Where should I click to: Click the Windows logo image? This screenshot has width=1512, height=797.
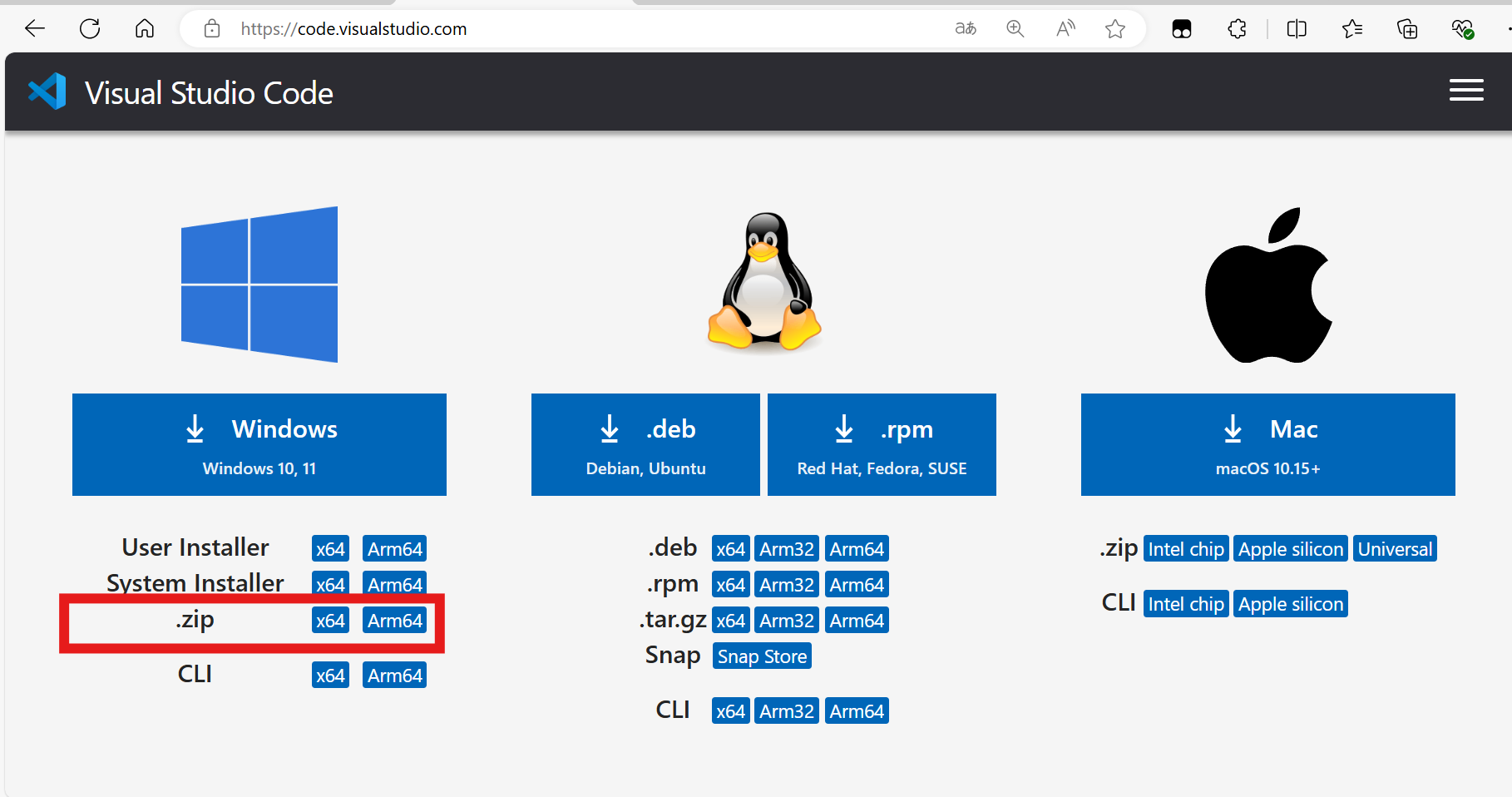(x=259, y=285)
